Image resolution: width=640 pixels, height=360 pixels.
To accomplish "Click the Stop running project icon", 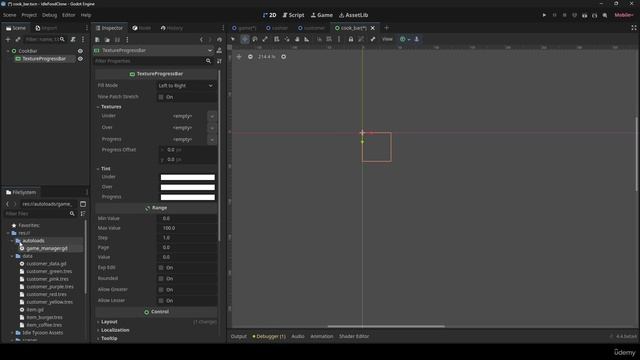I will pos(564,15).
